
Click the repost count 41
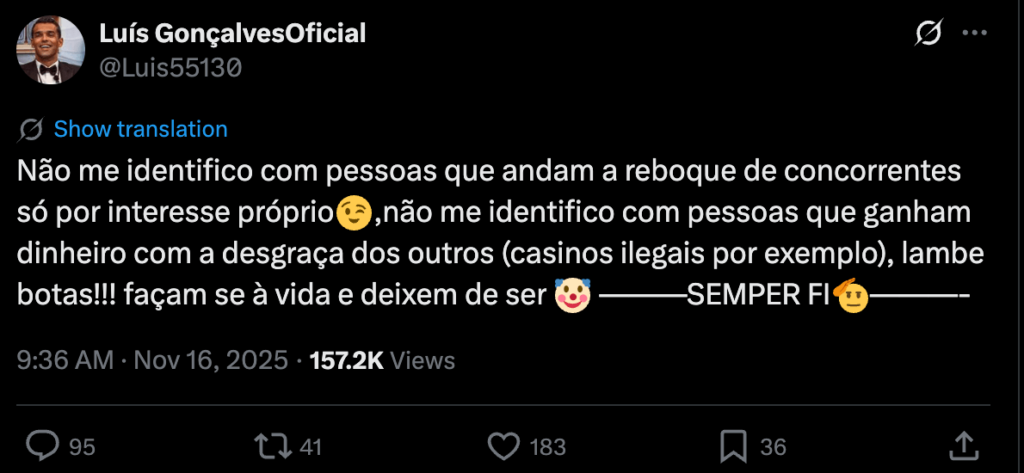click(310, 446)
